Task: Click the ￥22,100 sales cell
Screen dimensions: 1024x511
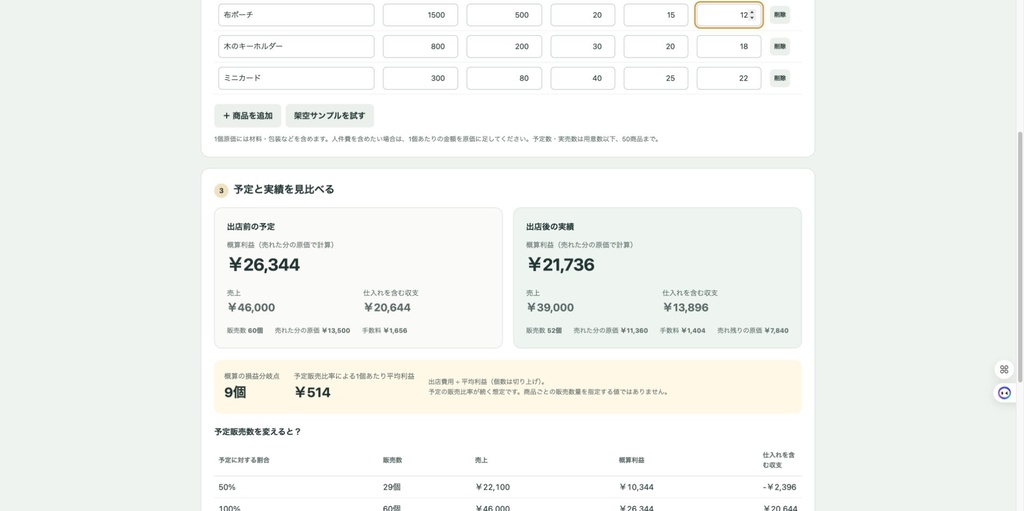Action: [x=492, y=487]
